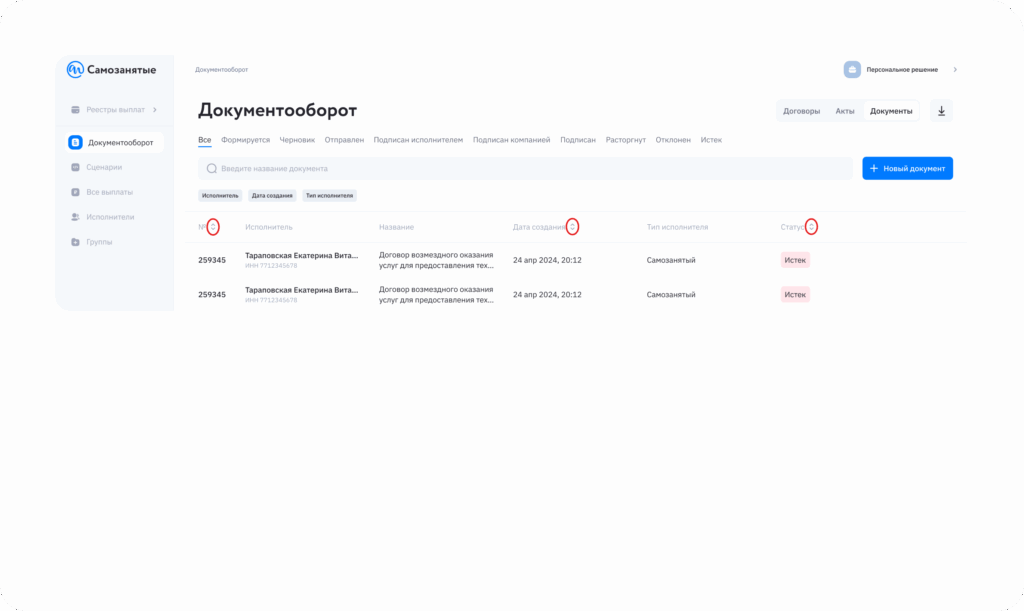The image size is (1024, 611).
Task: Click the Персональное решение avatar icon
Action: [x=852, y=70]
